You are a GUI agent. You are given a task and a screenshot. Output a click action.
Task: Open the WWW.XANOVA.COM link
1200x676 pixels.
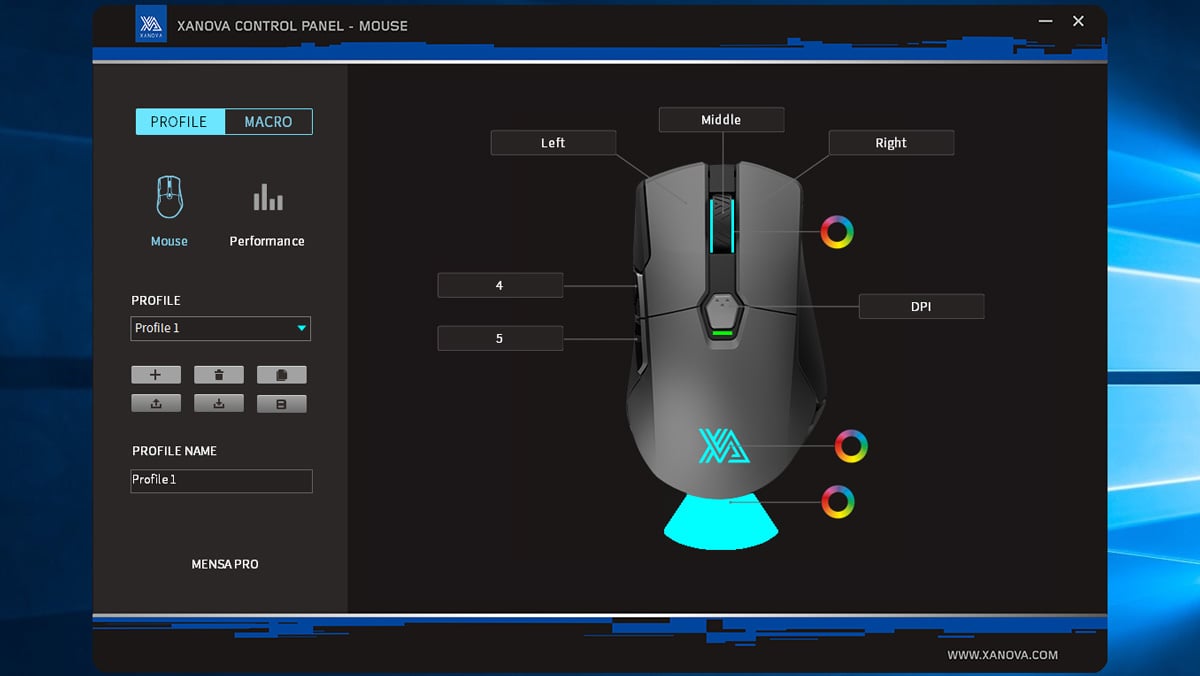click(x=1002, y=655)
